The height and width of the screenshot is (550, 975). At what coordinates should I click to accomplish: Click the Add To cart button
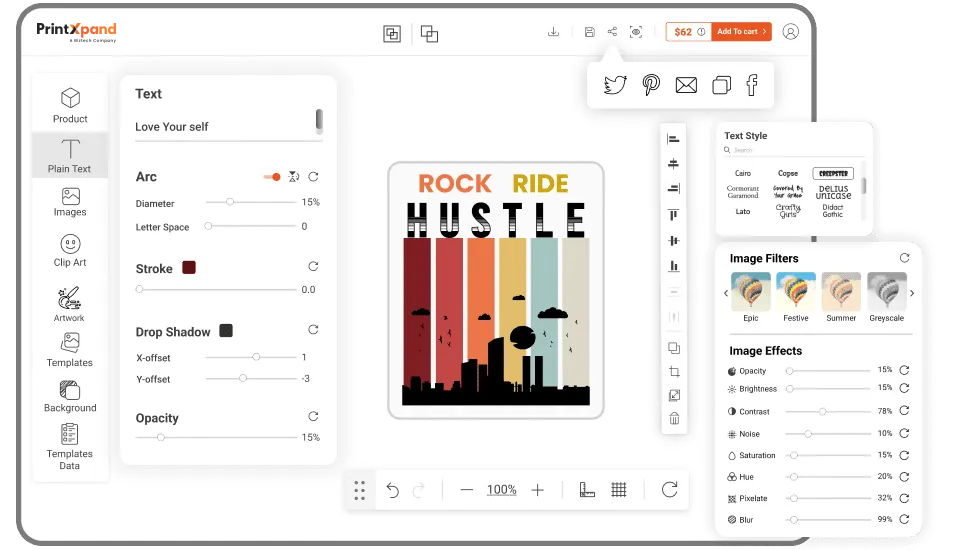point(741,32)
